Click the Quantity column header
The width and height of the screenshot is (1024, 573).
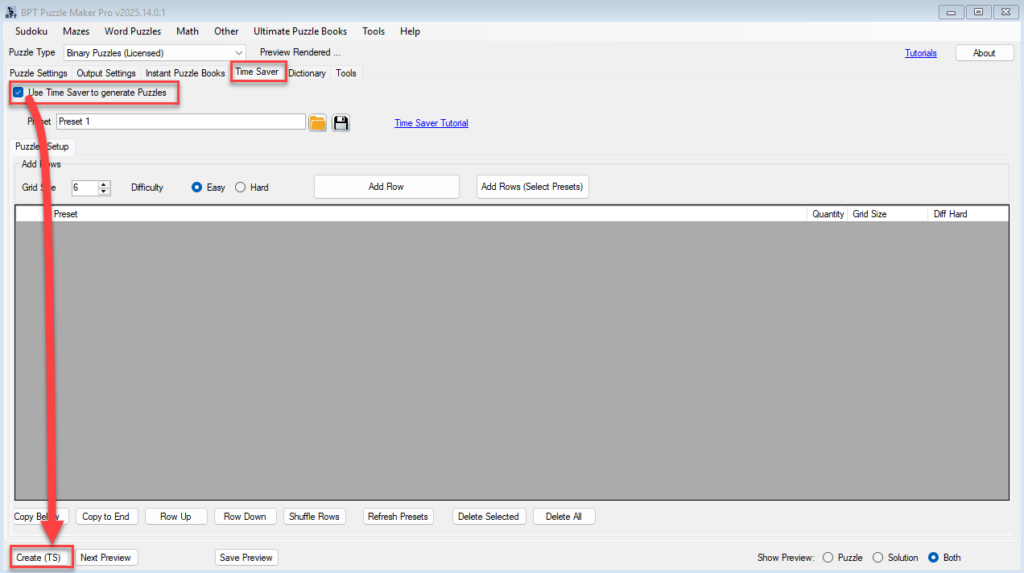click(827, 214)
